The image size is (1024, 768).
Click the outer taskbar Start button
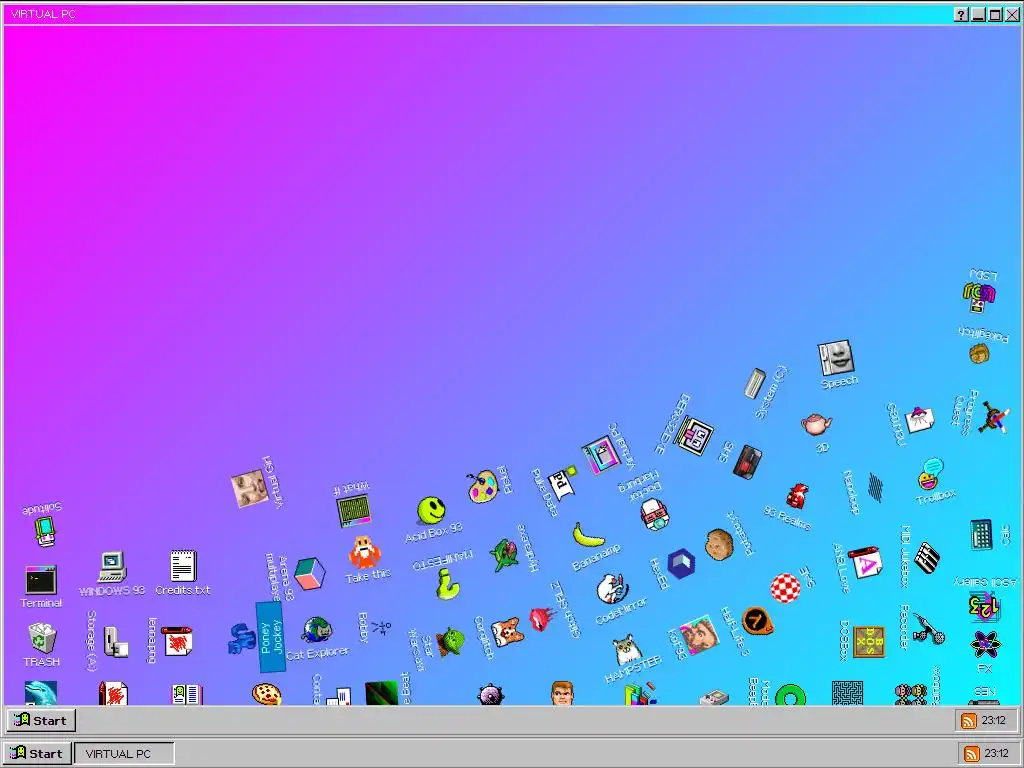[37, 753]
